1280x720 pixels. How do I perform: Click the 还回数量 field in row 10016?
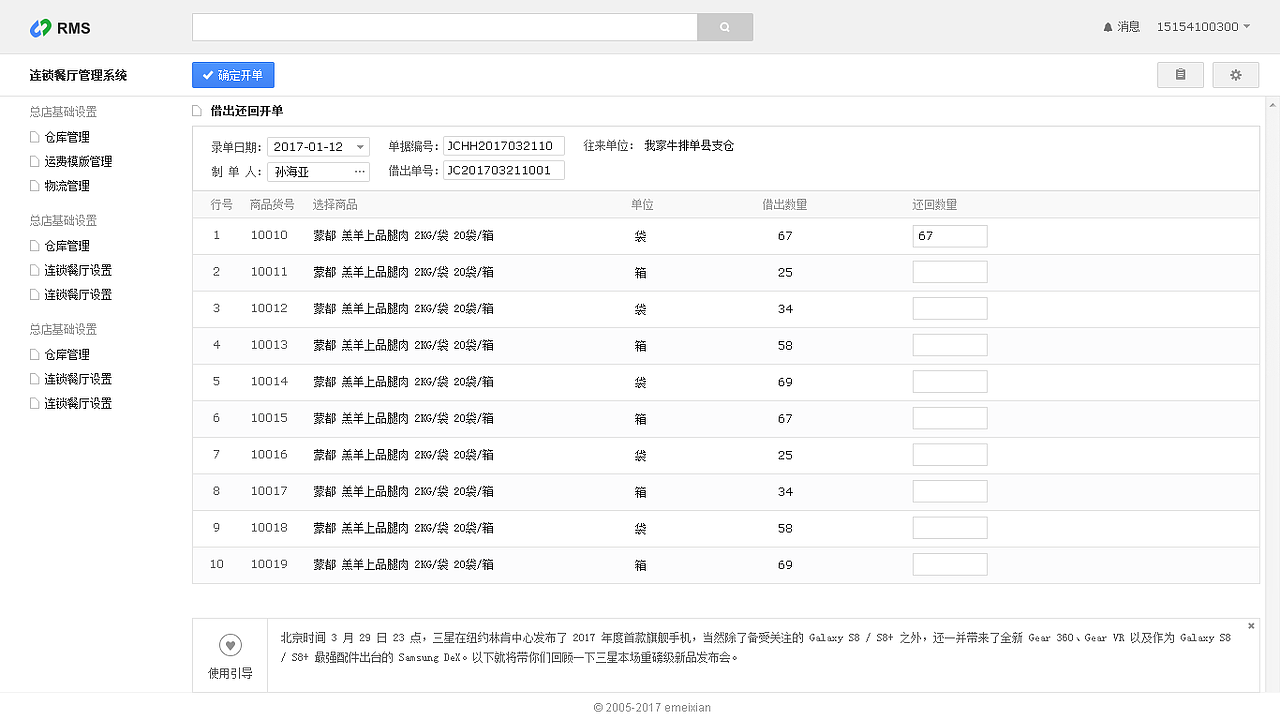click(950, 455)
